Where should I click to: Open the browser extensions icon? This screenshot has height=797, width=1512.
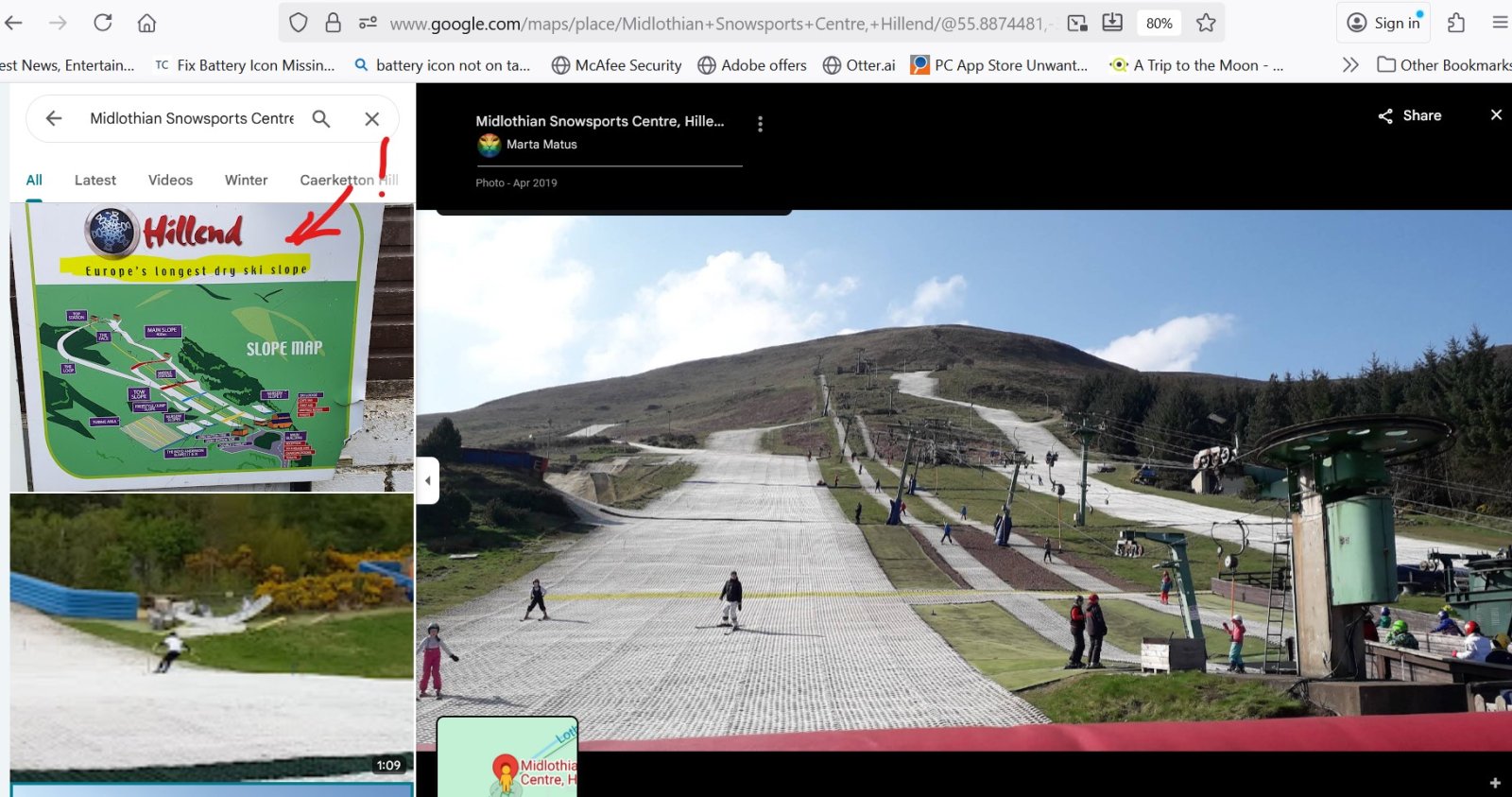tap(1456, 23)
